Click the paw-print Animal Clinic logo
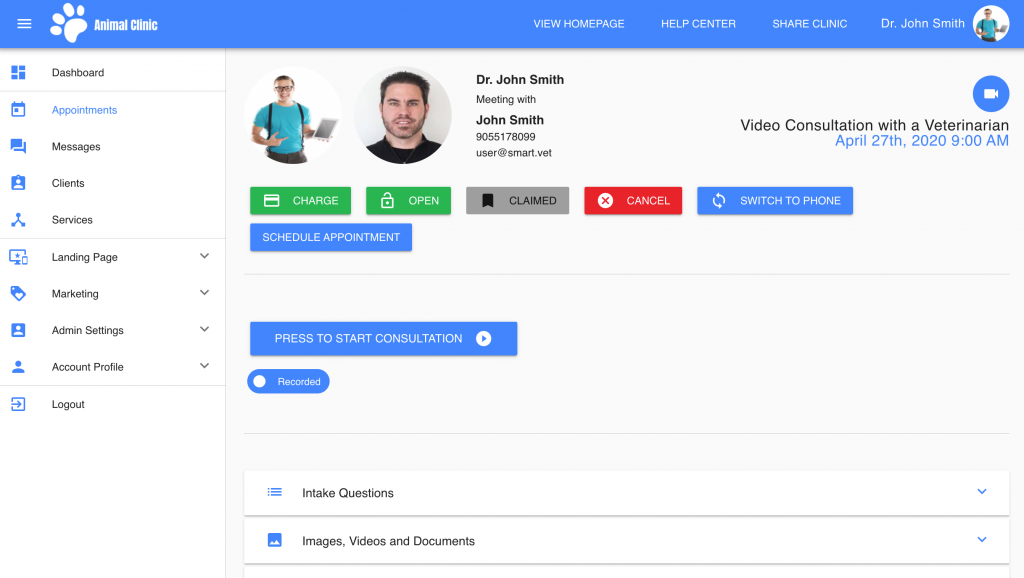The height and width of the screenshot is (578, 1024). (68, 22)
